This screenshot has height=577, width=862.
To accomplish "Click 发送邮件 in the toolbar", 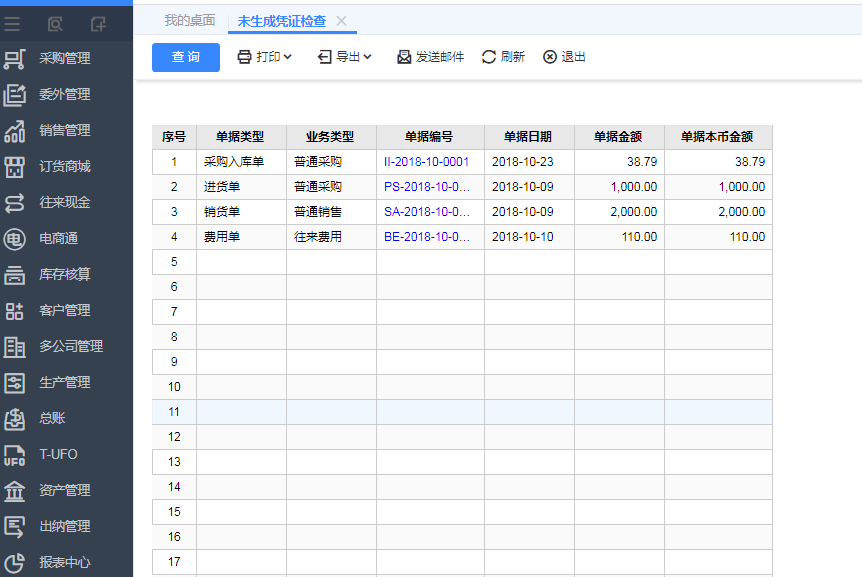I will tap(430, 57).
